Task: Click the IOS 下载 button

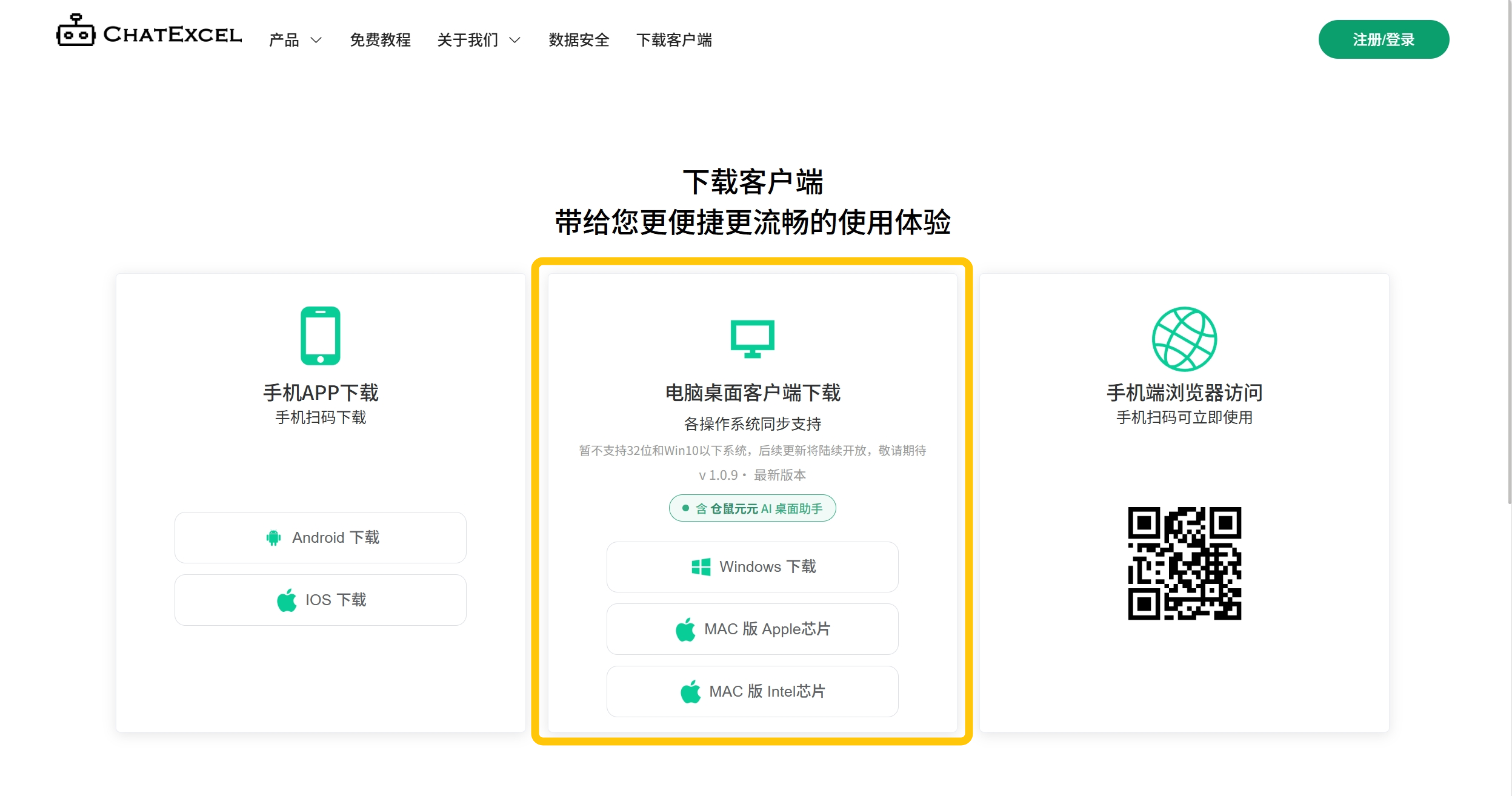Action: [x=321, y=600]
